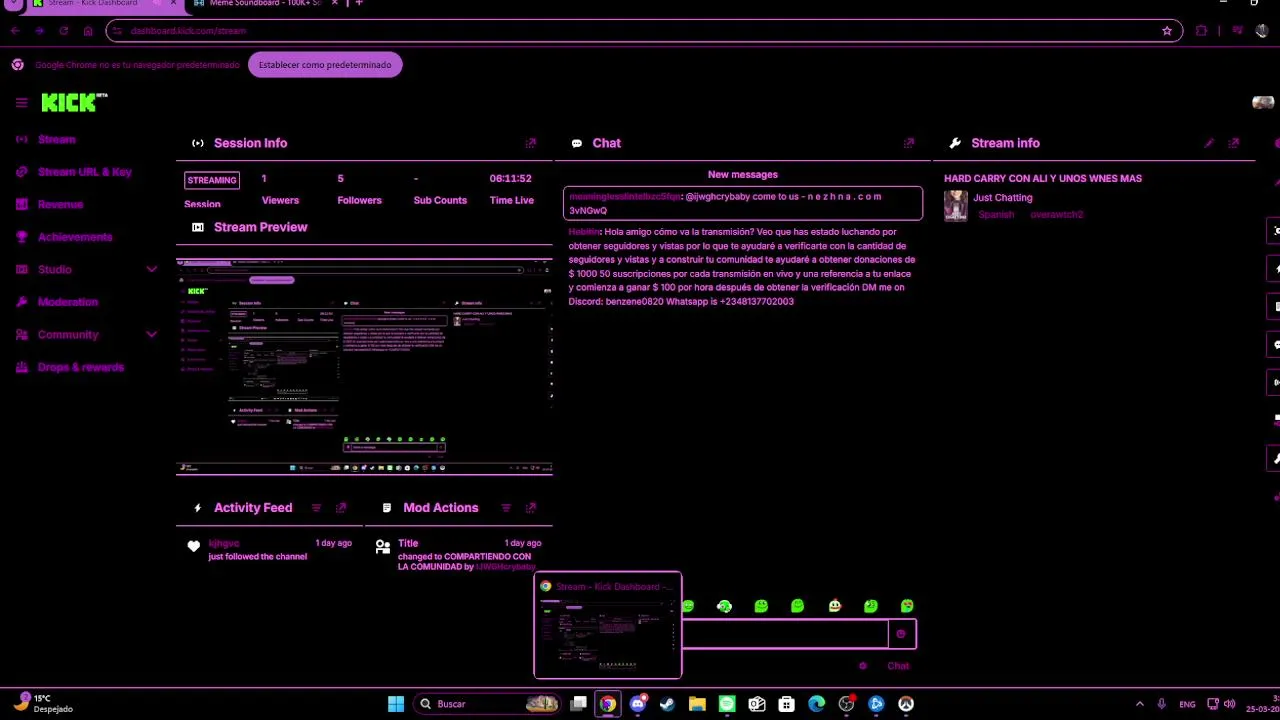This screenshot has height=720, width=1280.
Task: Reload the page in browser toolbar
Action: pyautogui.click(x=64, y=31)
